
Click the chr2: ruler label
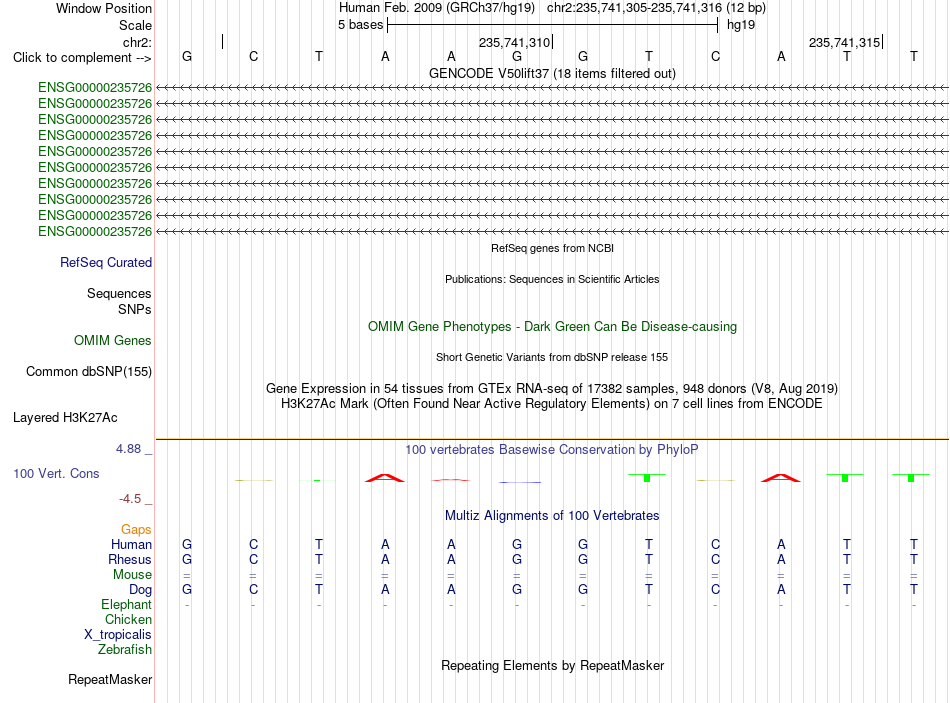pos(137,42)
